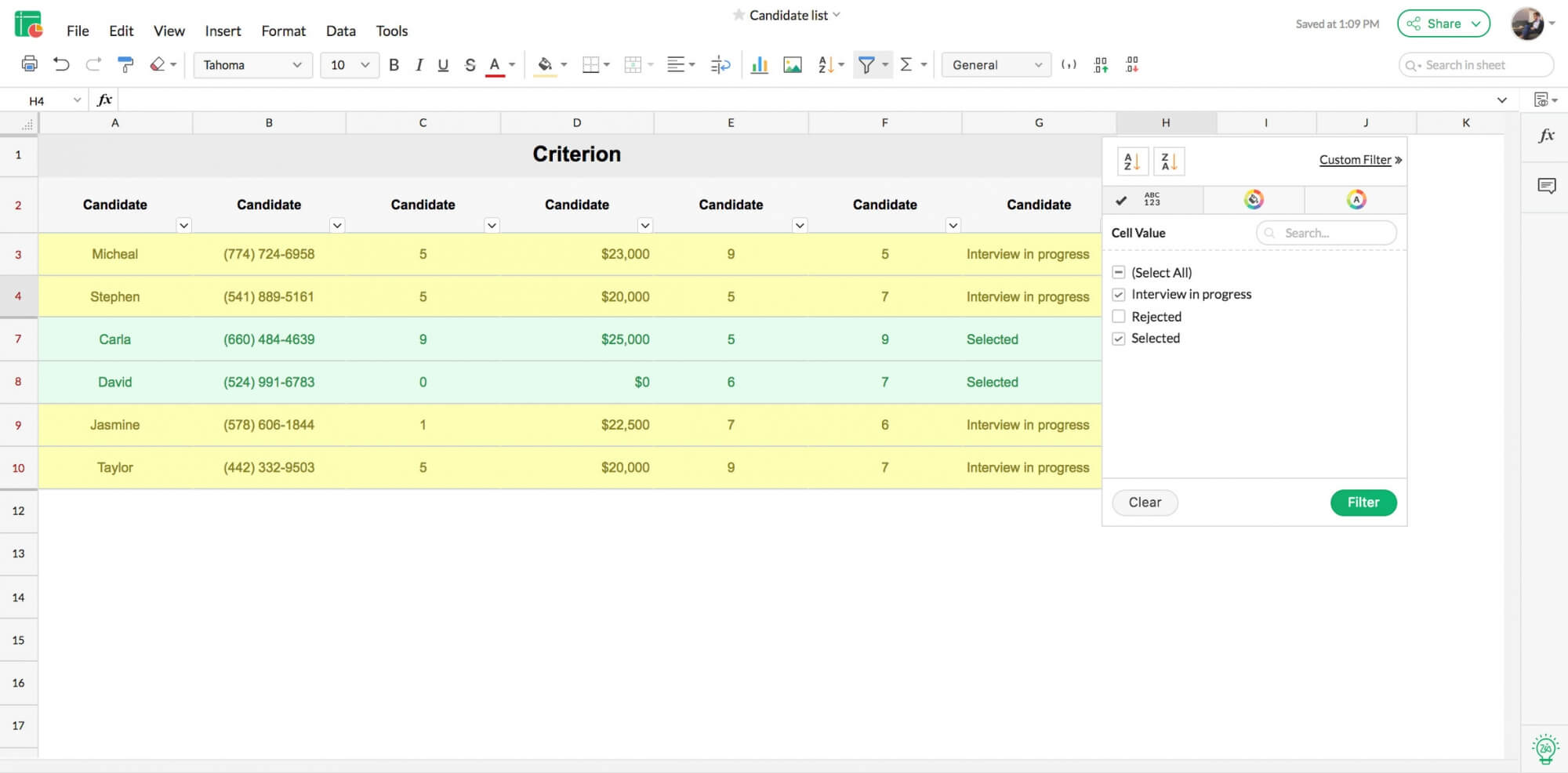
Task: Open column F filter dropdown arrow
Action: pyautogui.click(x=953, y=226)
